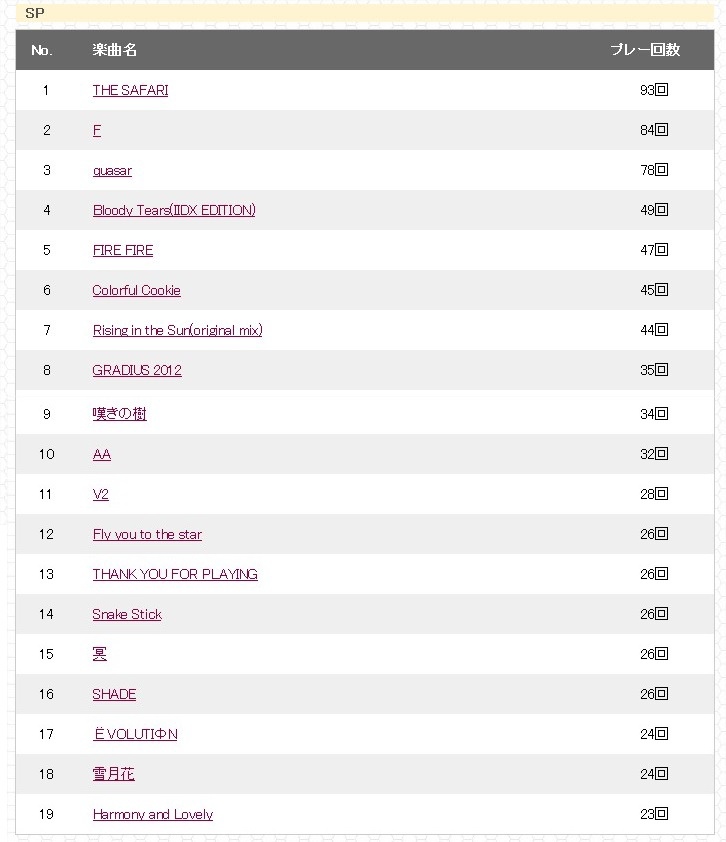This screenshot has height=842, width=726.
Task: Open the song titled F
Action: tap(97, 130)
